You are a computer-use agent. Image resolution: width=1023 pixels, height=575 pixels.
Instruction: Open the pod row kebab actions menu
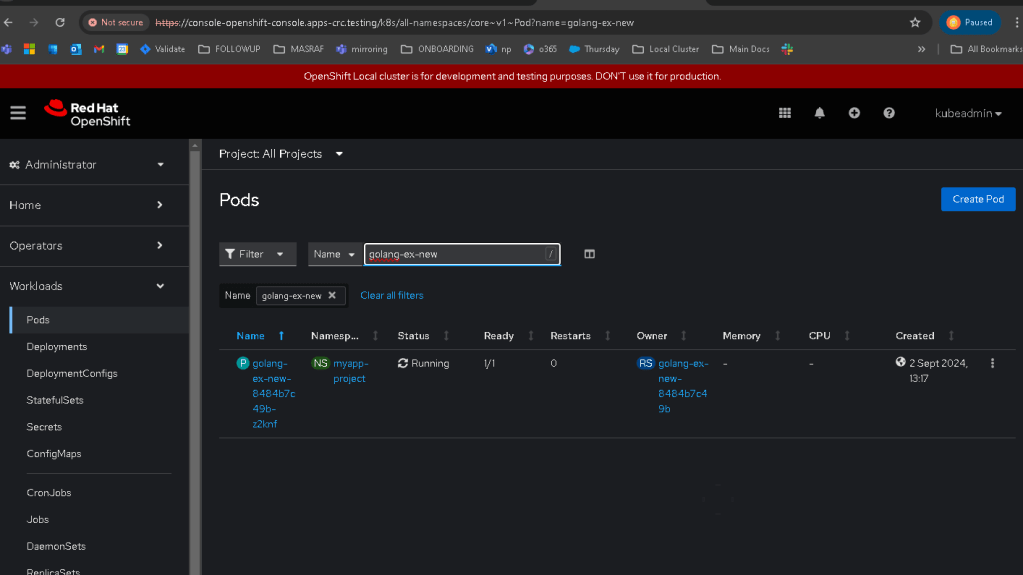[x=992, y=363]
